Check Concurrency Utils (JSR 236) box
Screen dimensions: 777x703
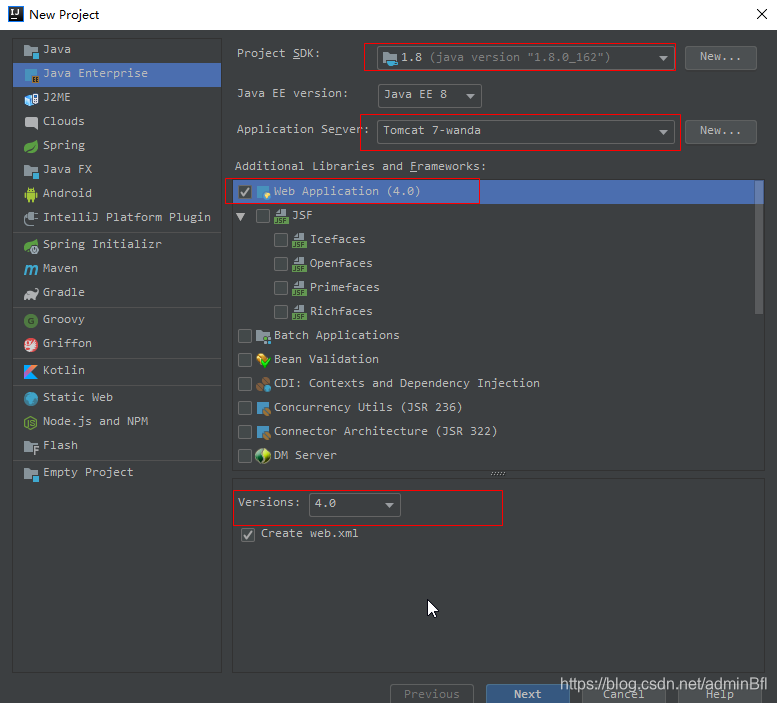(x=245, y=408)
